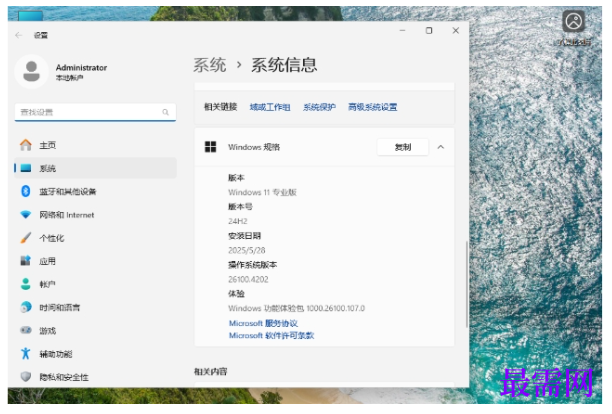Viewport: 612px width, 414px height.
Task: Click the Windows logo icon in Windows 规格
Action: pos(210,147)
